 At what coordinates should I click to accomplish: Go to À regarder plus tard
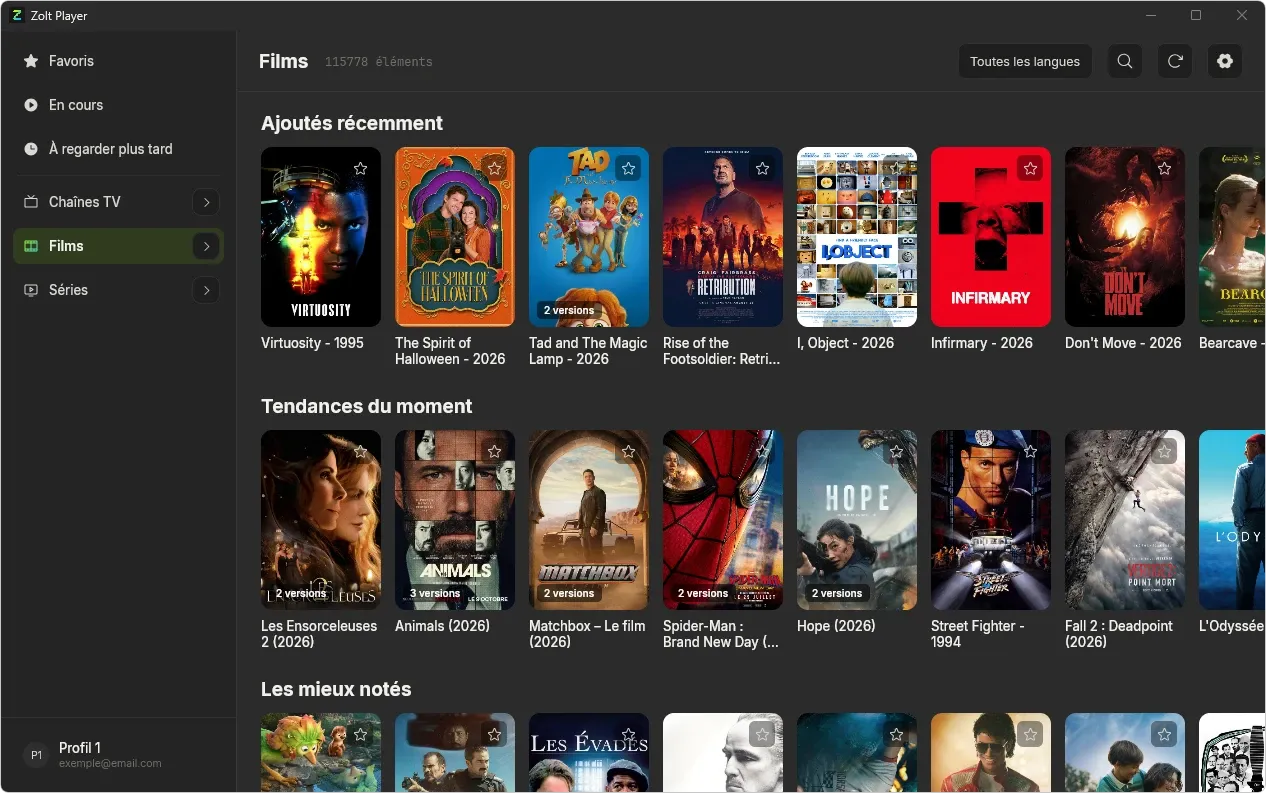118,149
